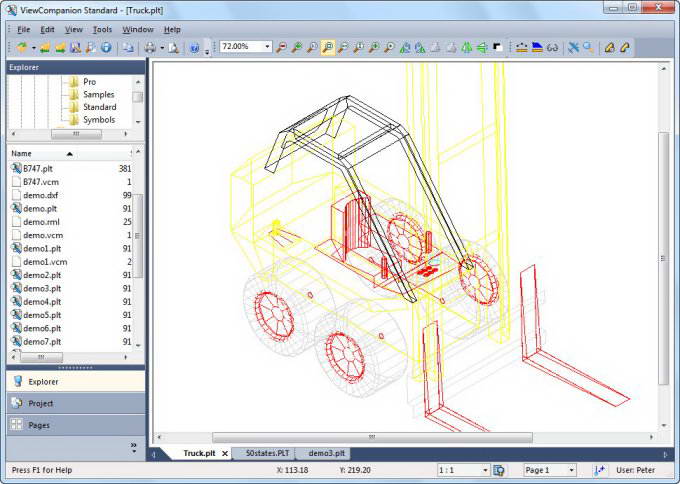680x484 pixels.
Task: Click the glasses icon in toolbar
Action: pyautogui.click(x=551, y=47)
